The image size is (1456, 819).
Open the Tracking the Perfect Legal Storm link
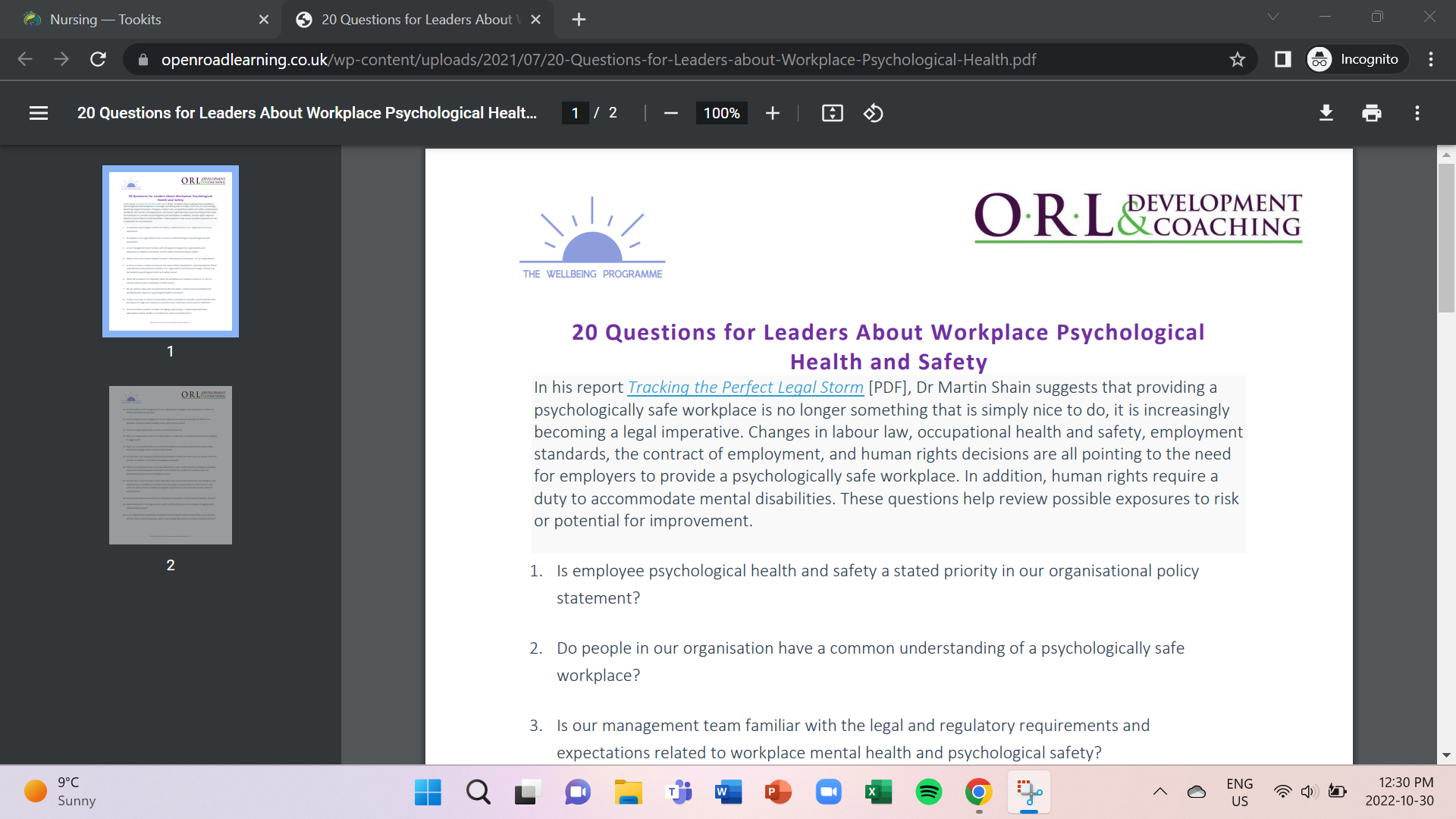point(745,387)
